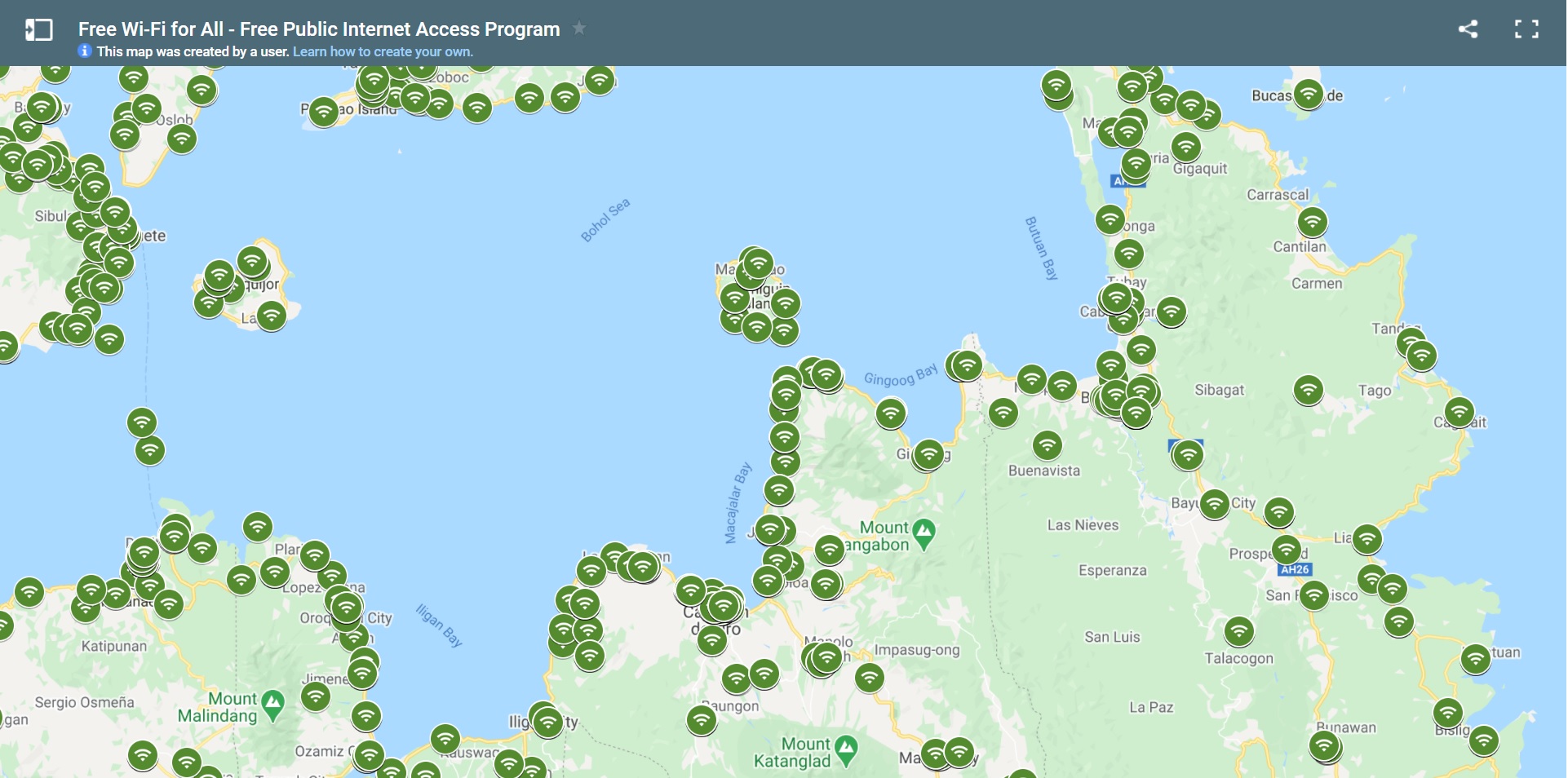
Task: Click the Mount Katanglad peak marker
Action: point(847,750)
